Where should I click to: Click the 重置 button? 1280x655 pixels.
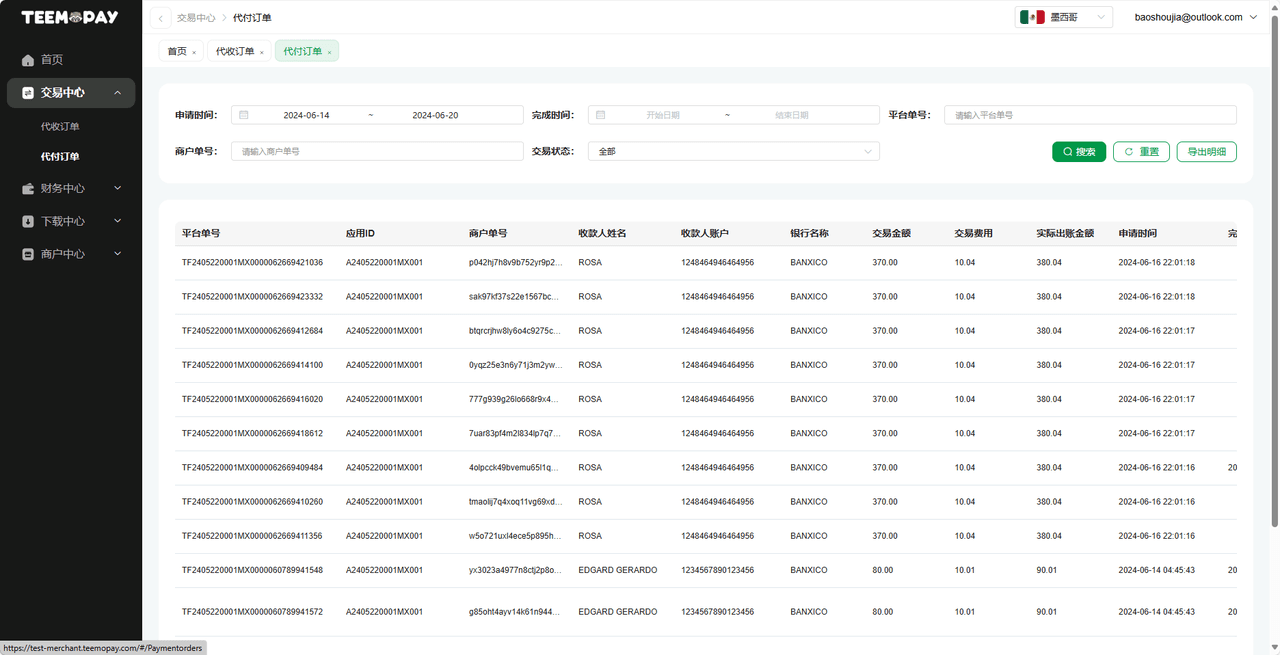(1141, 152)
